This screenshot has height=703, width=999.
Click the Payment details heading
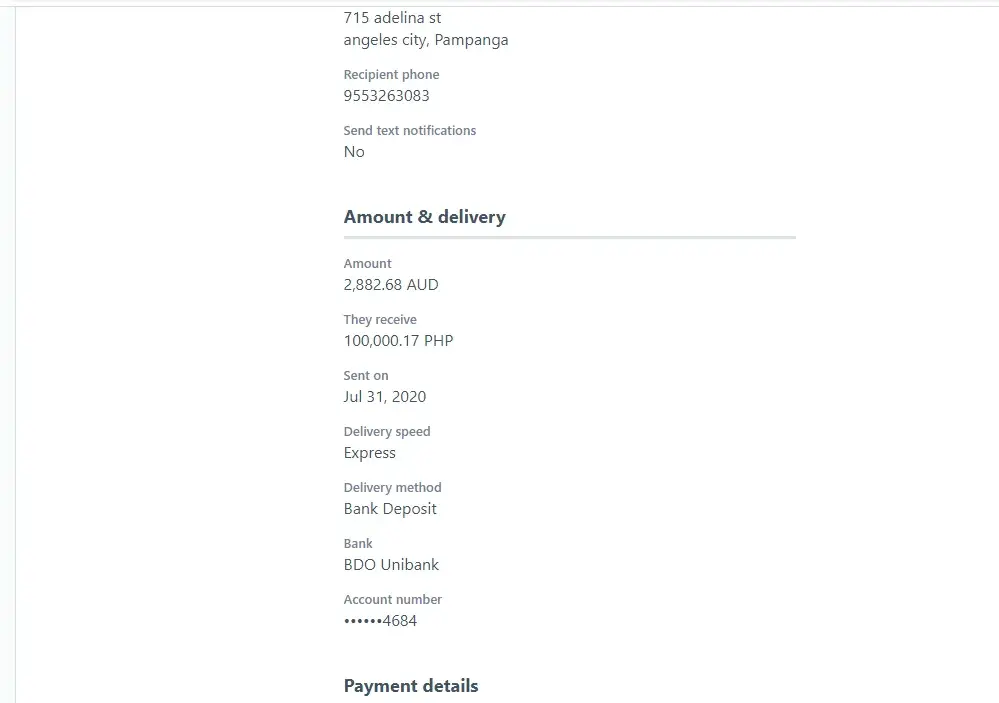pyautogui.click(x=411, y=686)
